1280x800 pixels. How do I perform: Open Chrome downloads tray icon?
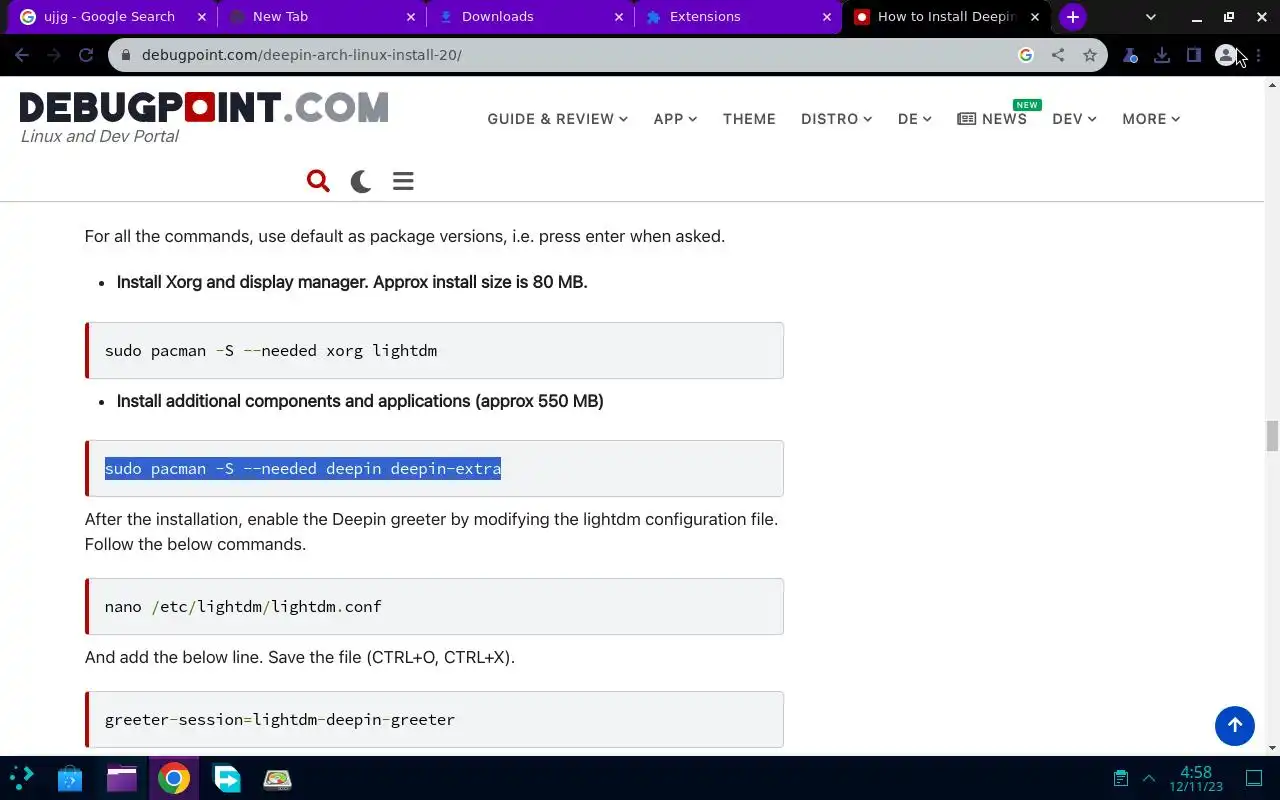pyautogui.click(x=1162, y=55)
